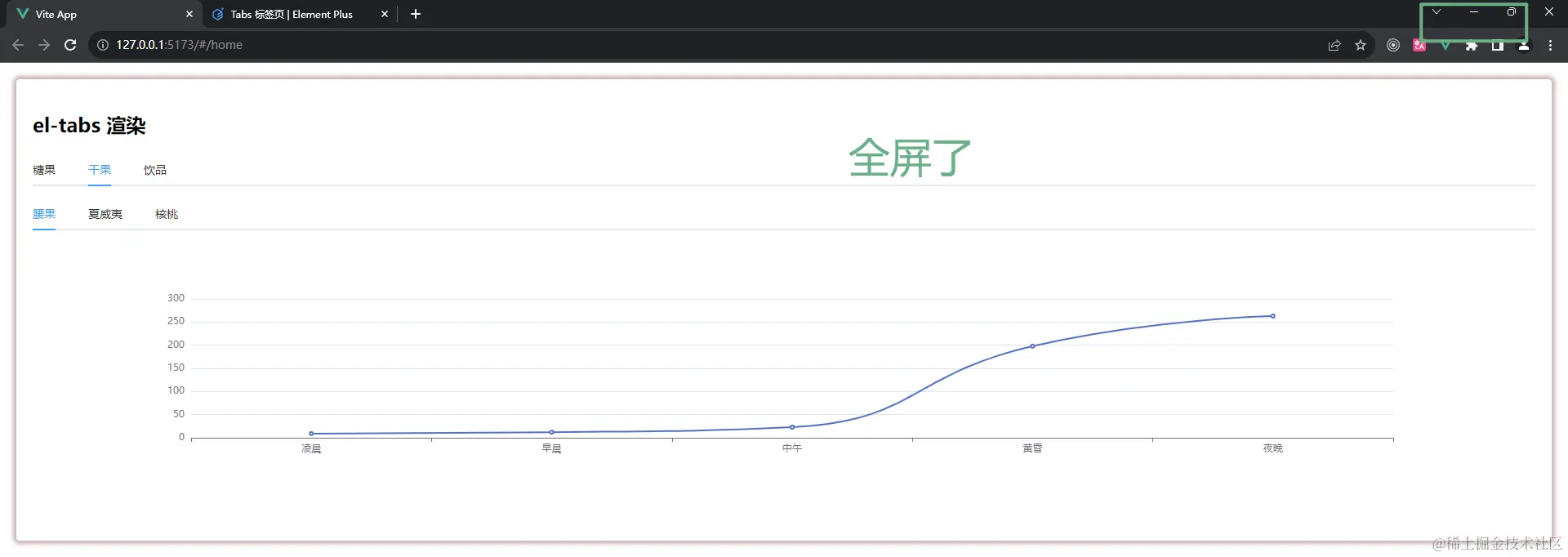Screen dimensions: 1568x557
Task: Select the 夏威夷 sub-tab
Action: (x=105, y=214)
